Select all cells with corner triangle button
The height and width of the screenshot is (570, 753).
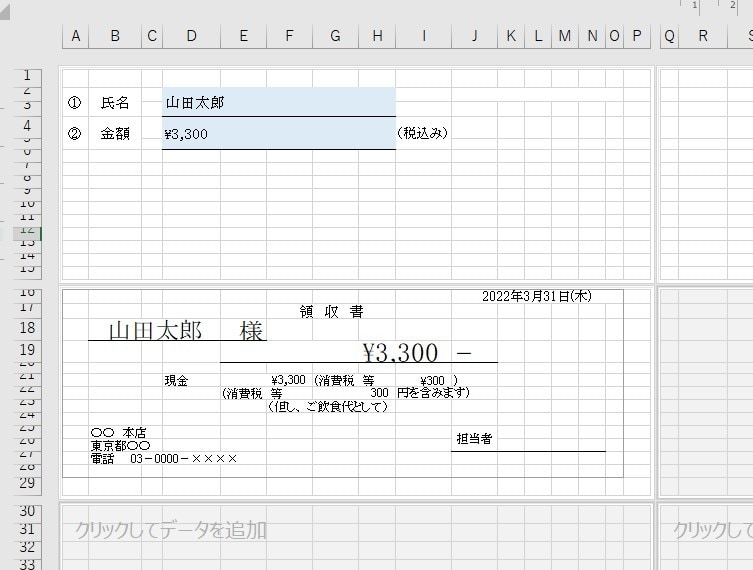point(4,10)
